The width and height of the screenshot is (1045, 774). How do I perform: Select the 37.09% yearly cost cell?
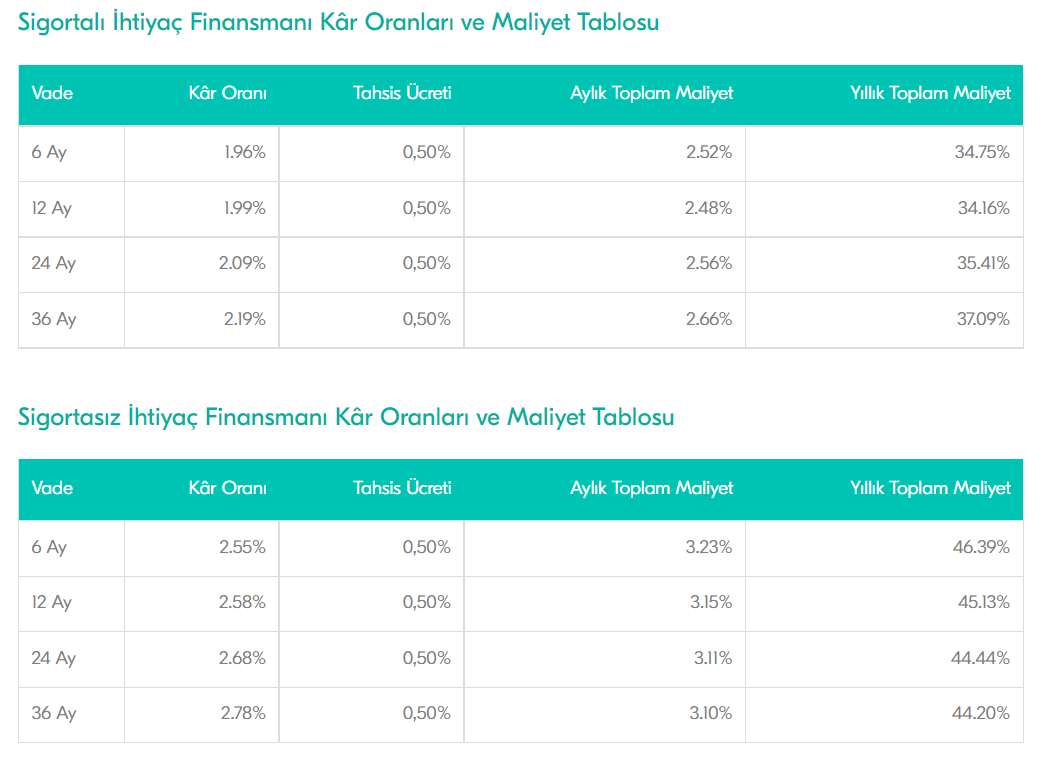pyautogui.click(x=983, y=320)
